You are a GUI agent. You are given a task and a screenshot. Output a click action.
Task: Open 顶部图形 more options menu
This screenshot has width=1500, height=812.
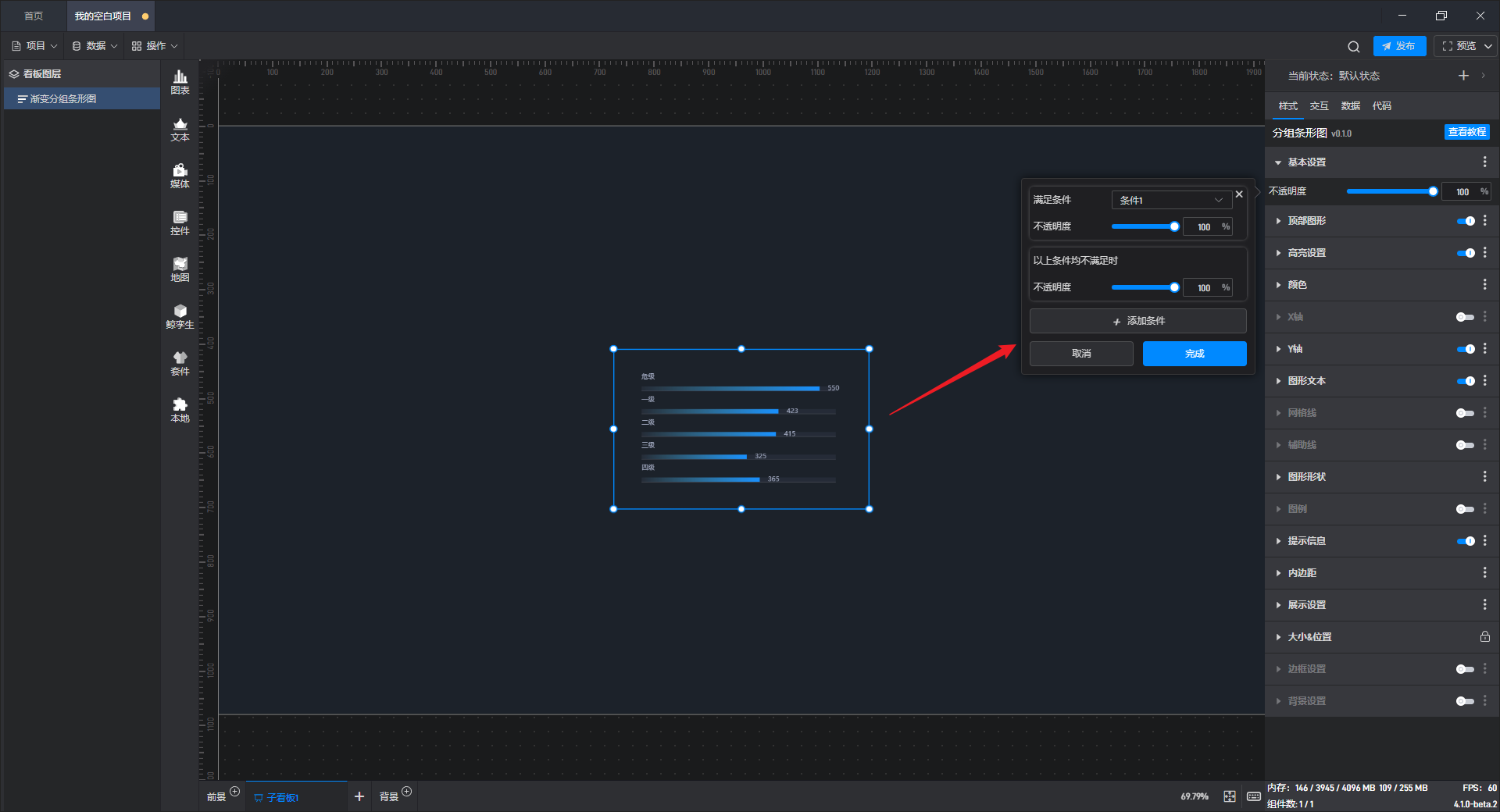point(1484,220)
